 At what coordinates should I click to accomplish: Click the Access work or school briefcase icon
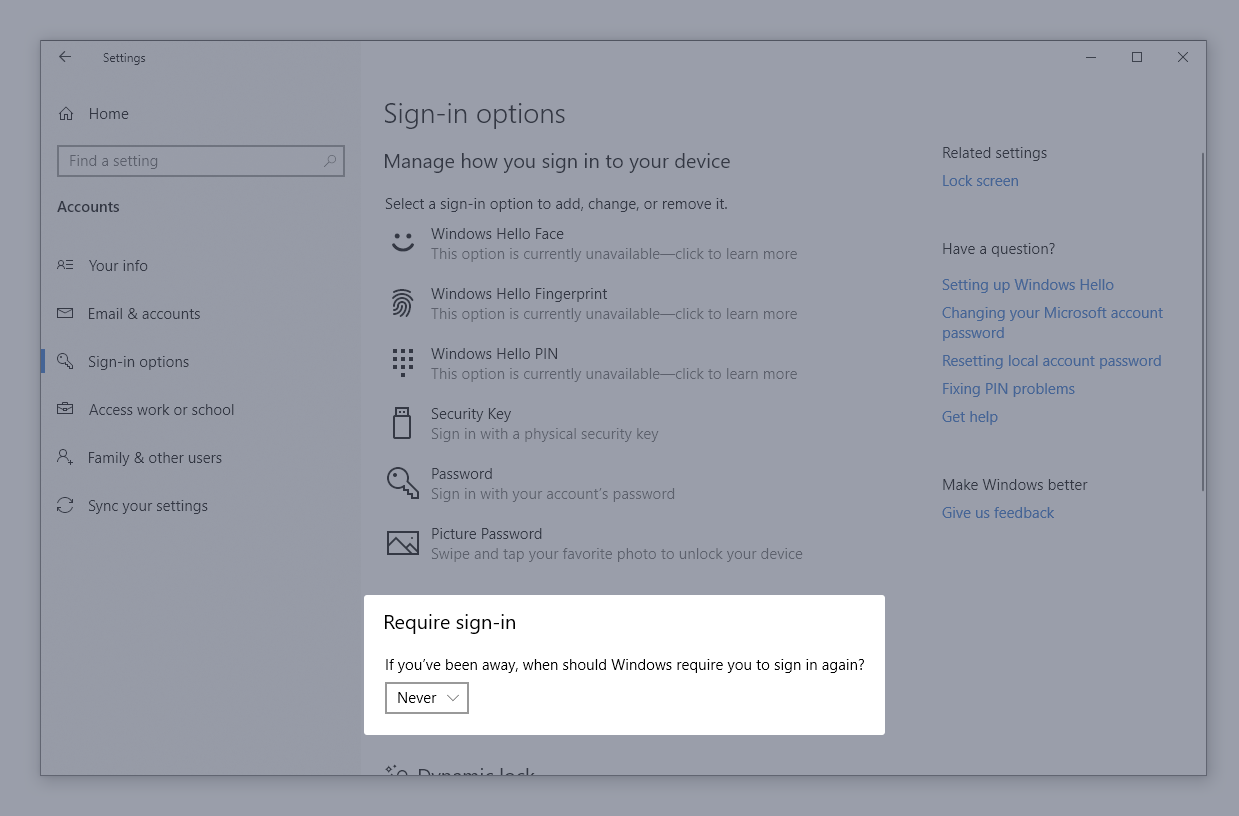(66, 409)
